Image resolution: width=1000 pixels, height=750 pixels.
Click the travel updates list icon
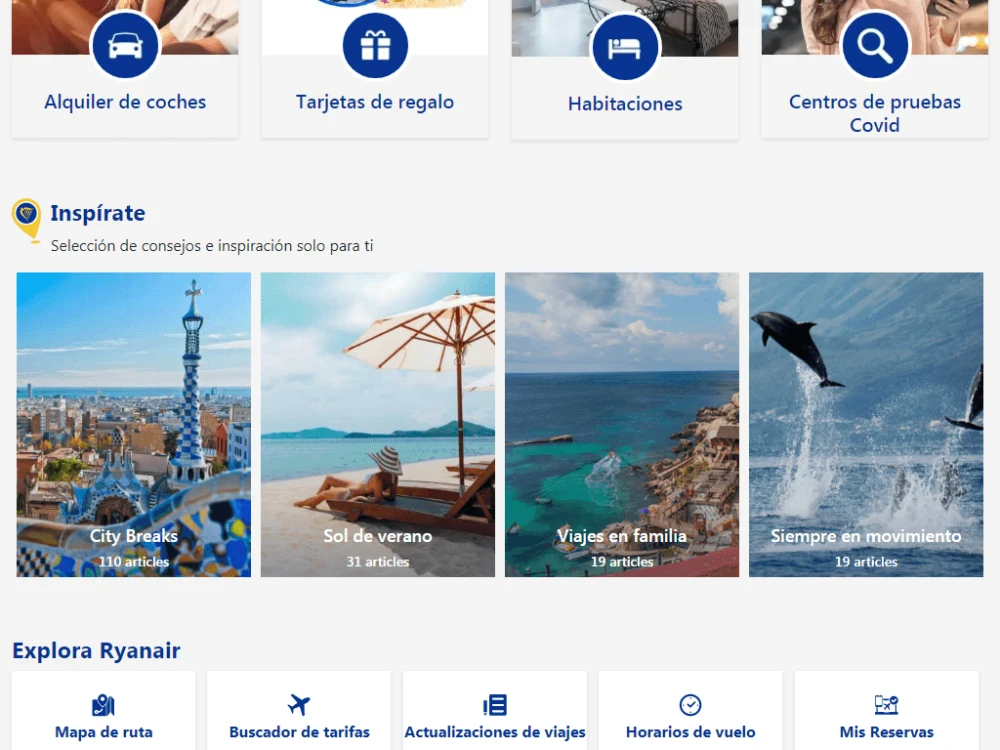495,705
